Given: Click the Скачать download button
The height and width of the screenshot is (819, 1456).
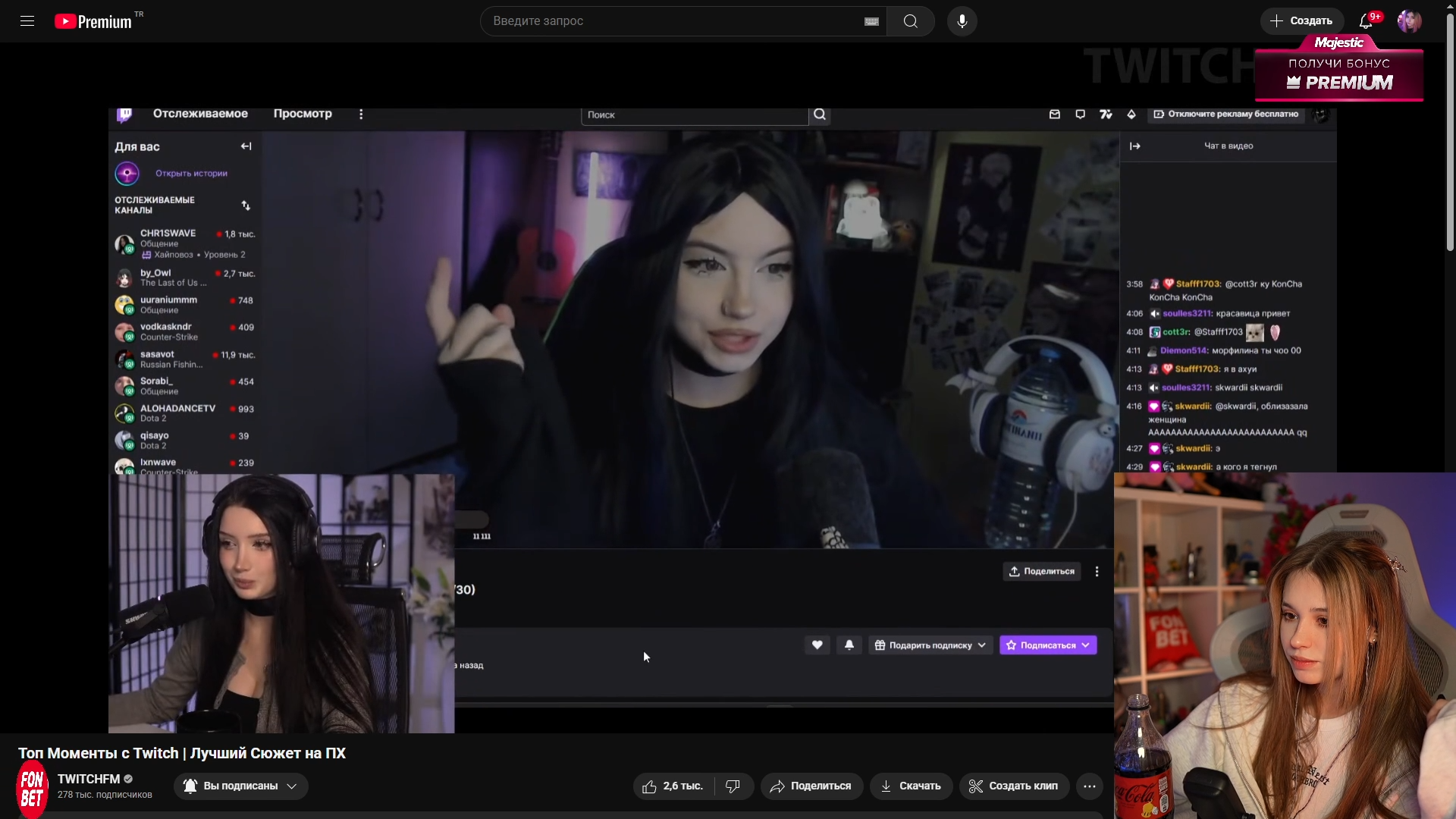Looking at the screenshot, I should [911, 786].
